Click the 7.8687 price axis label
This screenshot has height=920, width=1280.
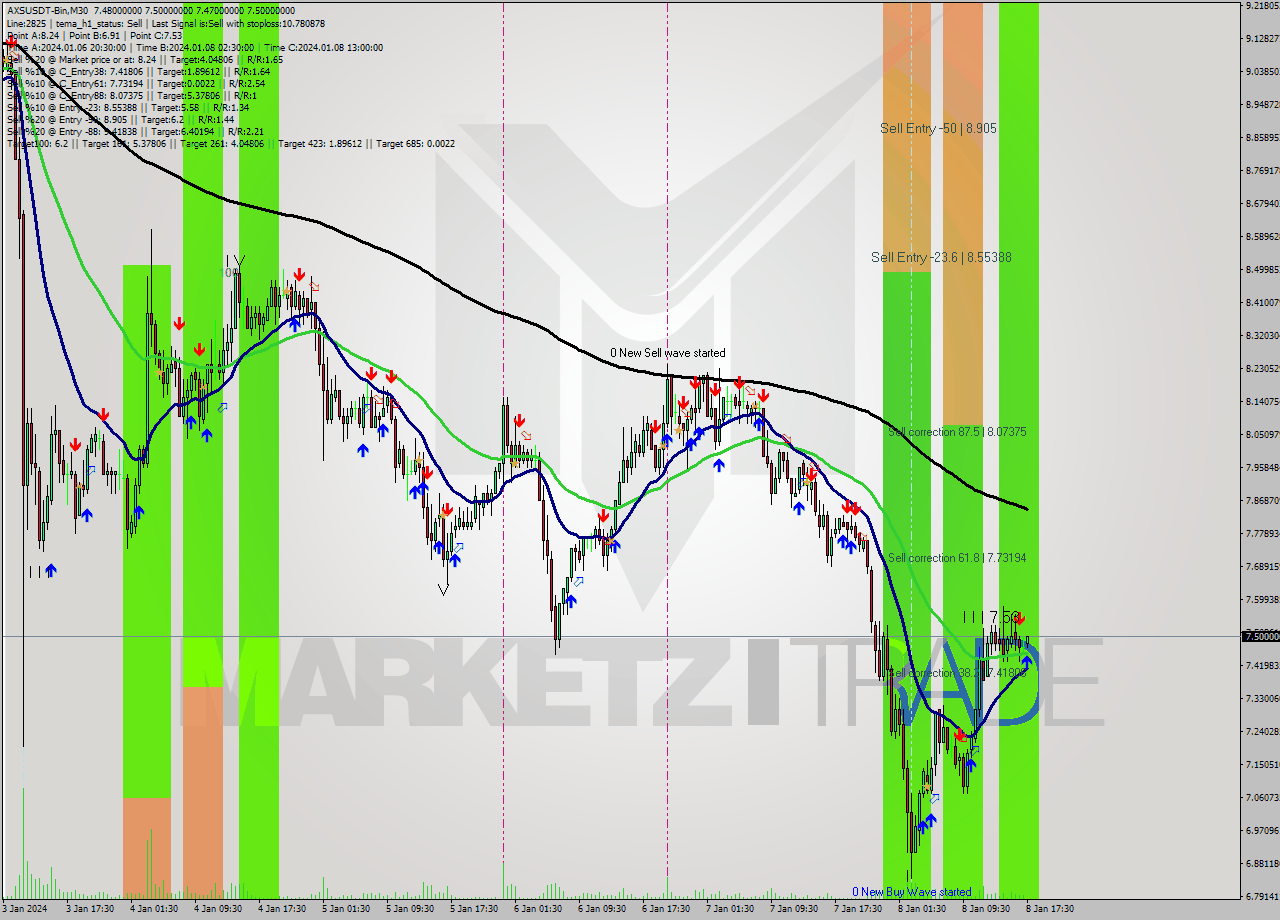pos(1263,500)
